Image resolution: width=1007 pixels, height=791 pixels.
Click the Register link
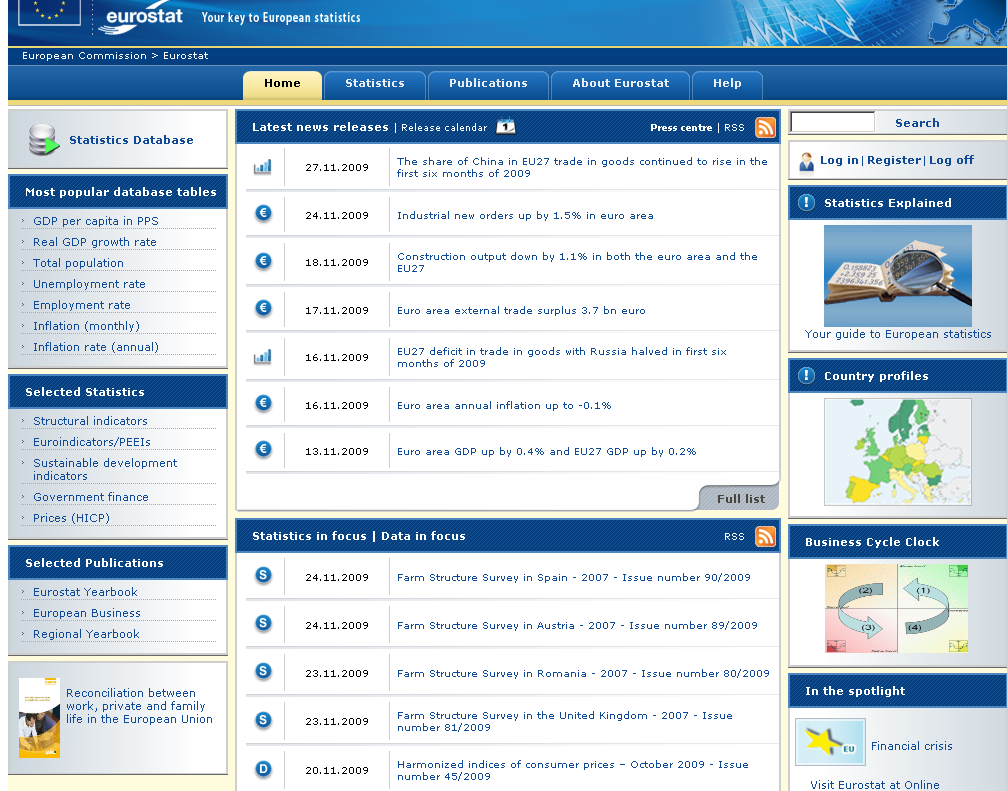(894, 160)
